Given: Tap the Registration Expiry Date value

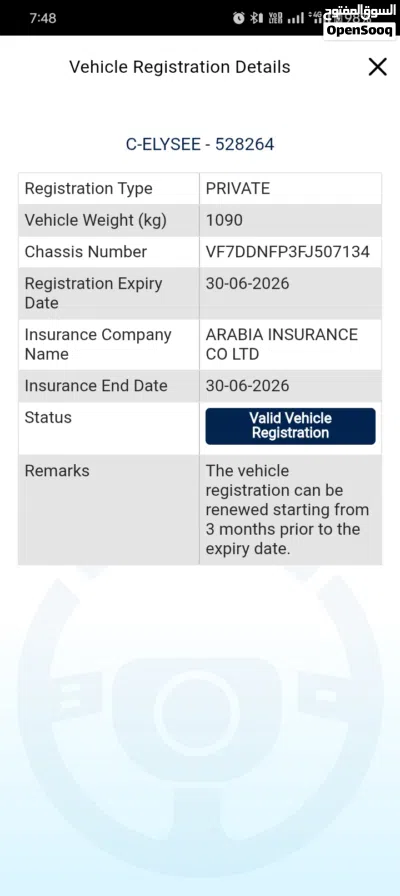Looking at the screenshot, I should (247, 283).
